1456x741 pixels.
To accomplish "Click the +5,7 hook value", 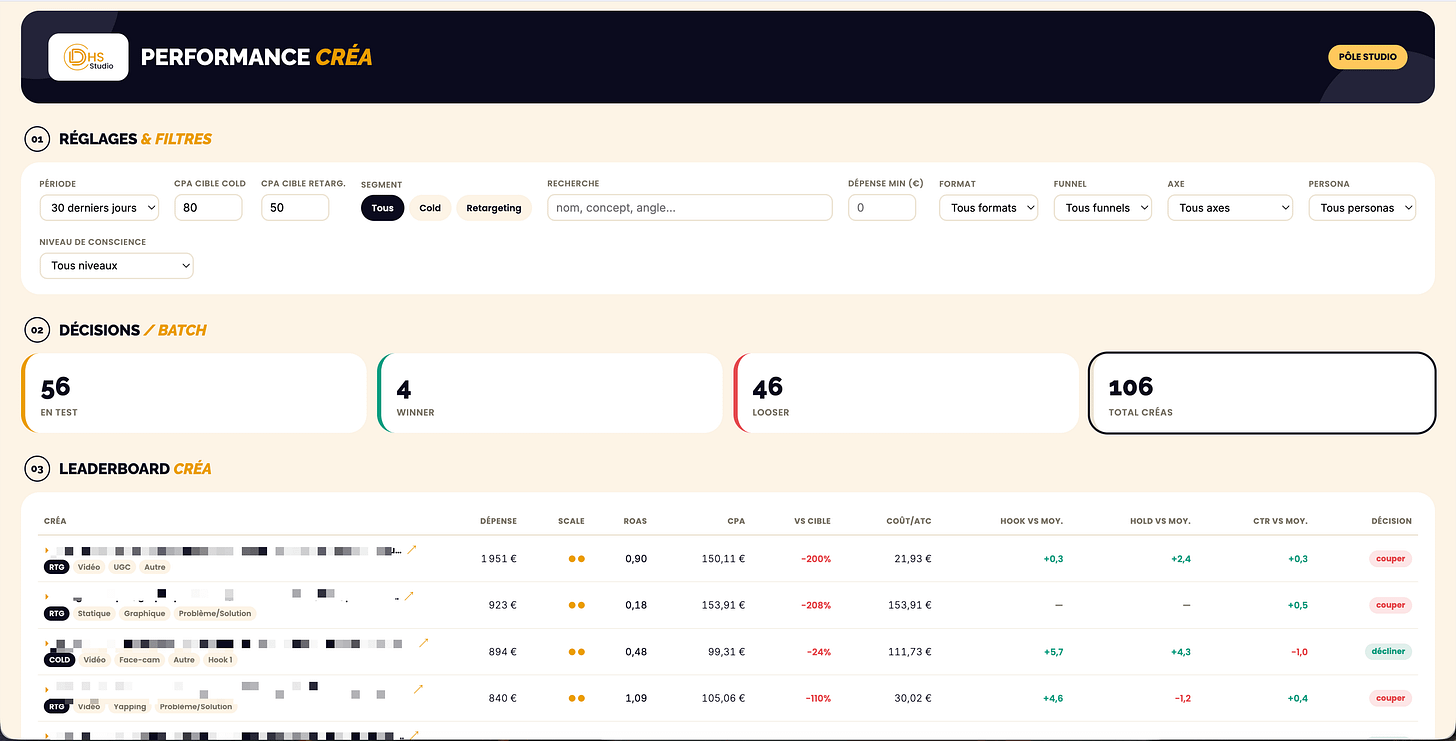I will 1053,652.
